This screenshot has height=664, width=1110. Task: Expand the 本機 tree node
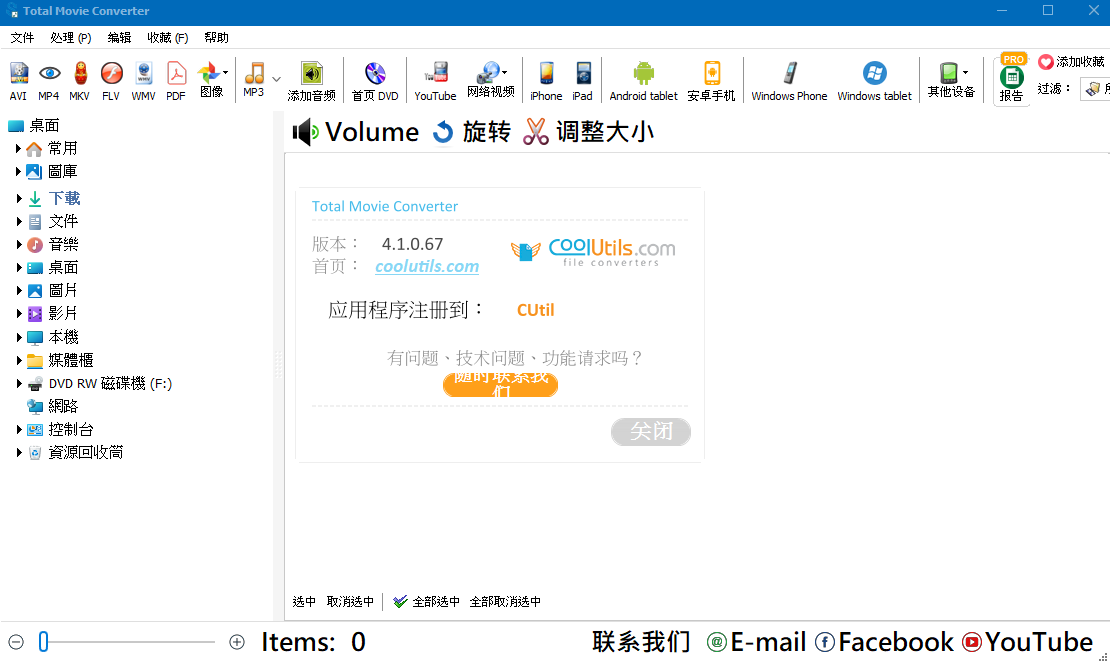click(18, 337)
